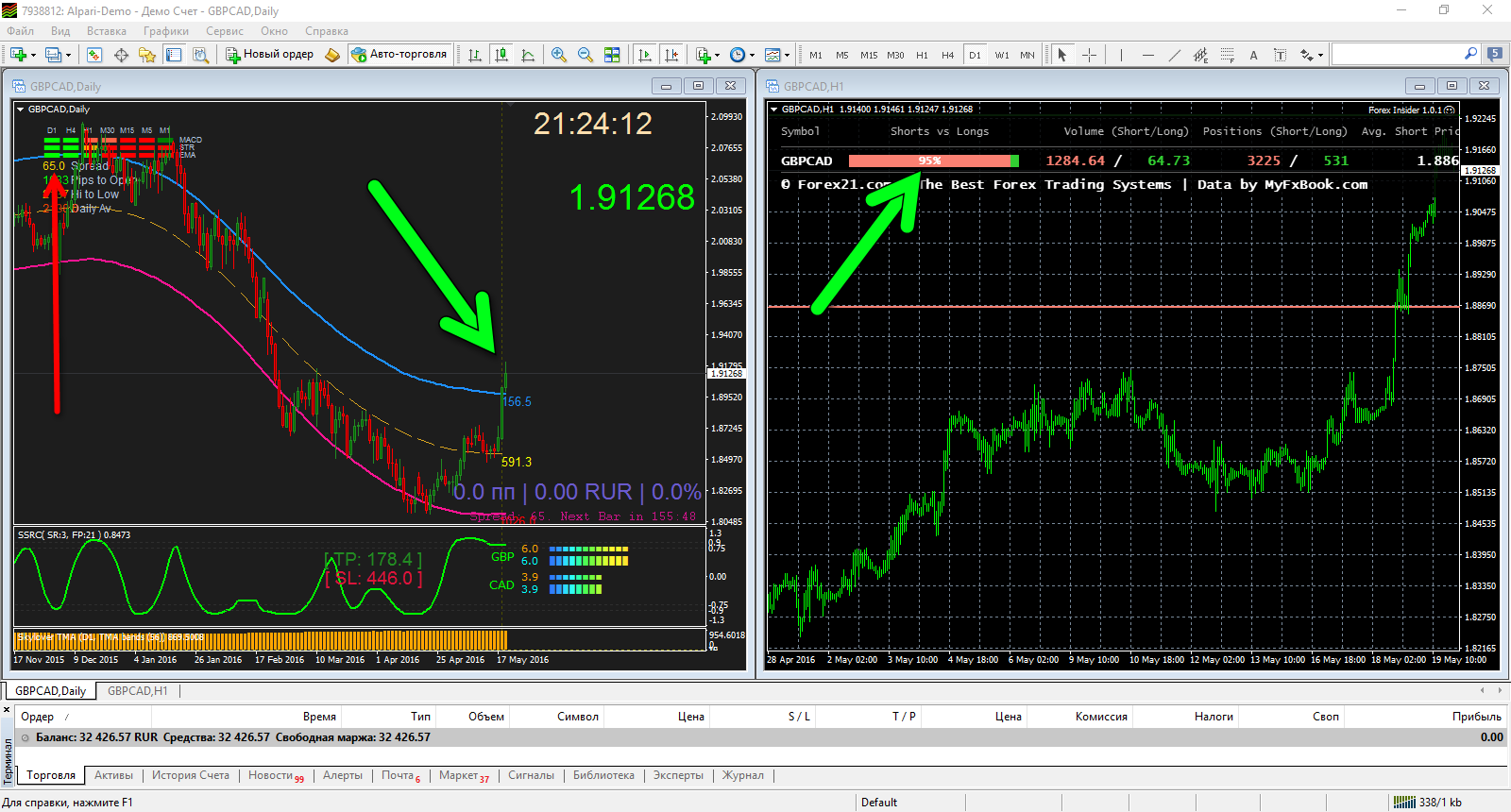Viewport: 1511px width, 812px height.
Task: Open the Файл menu
Action: click(20, 31)
